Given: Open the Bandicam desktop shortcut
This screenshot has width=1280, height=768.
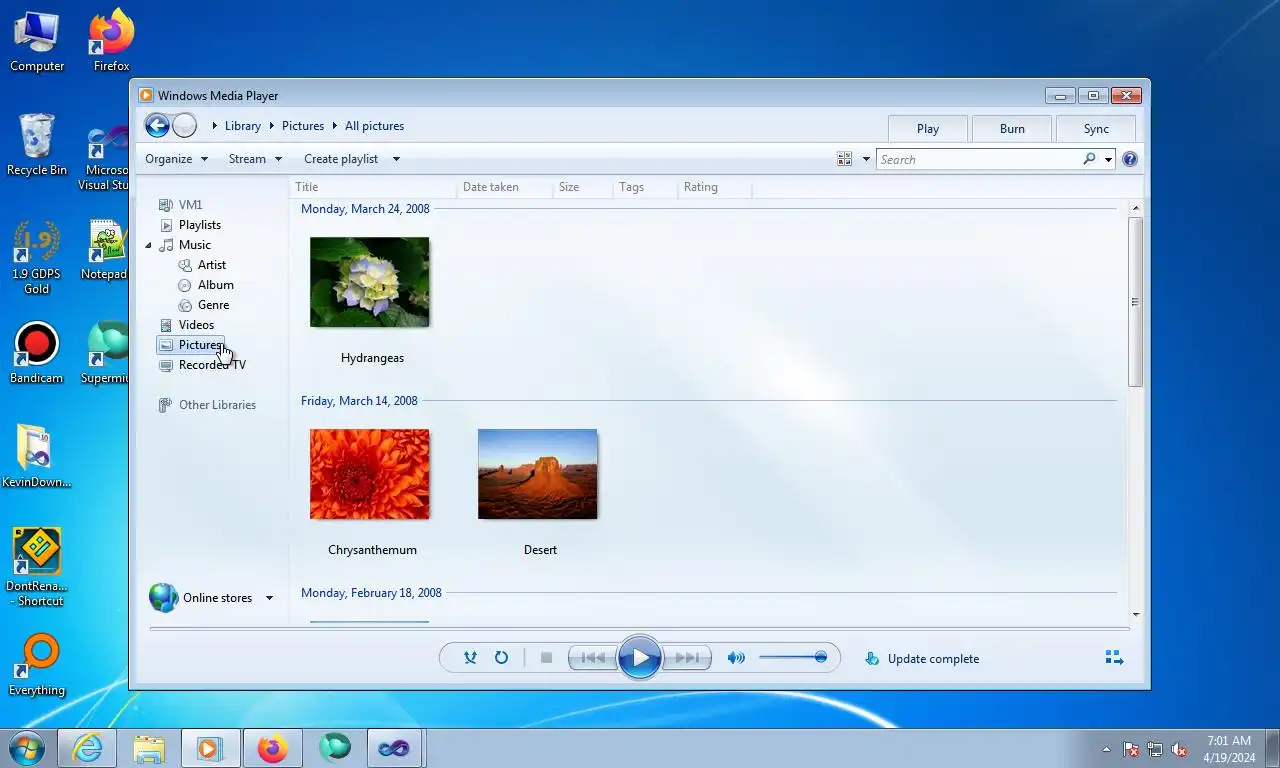Looking at the screenshot, I should pos(36,353).
